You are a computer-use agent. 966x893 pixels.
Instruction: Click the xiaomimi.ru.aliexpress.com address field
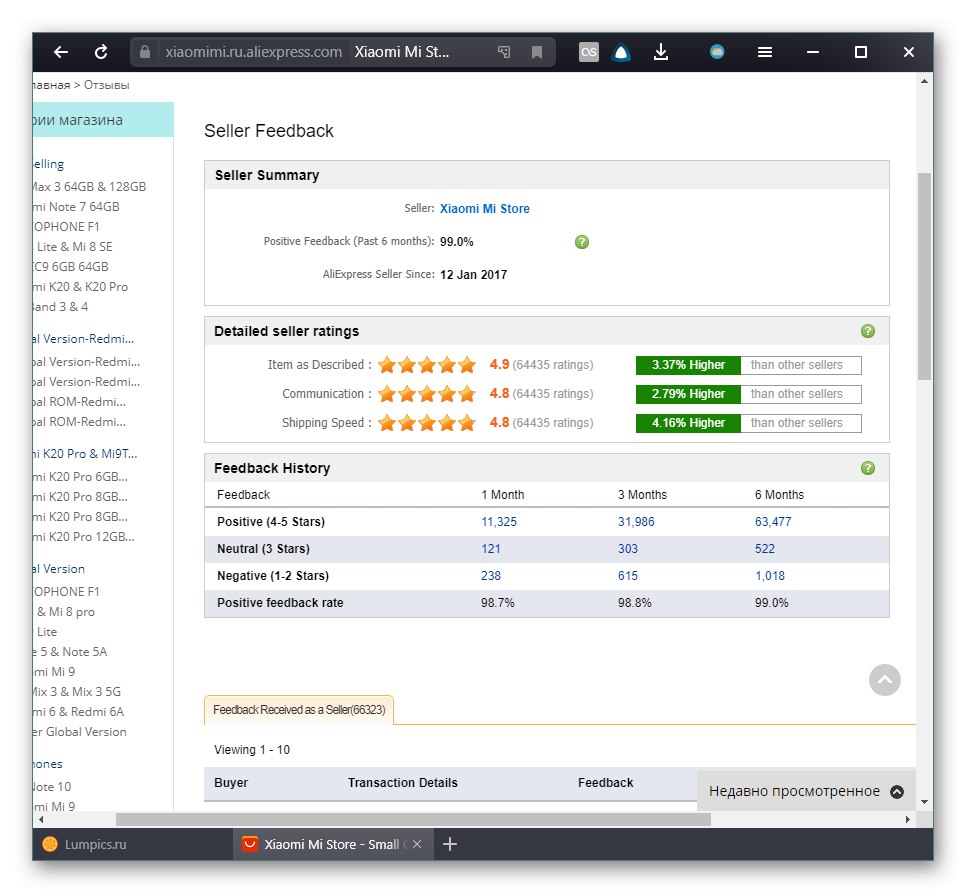[x=253, y=52]
